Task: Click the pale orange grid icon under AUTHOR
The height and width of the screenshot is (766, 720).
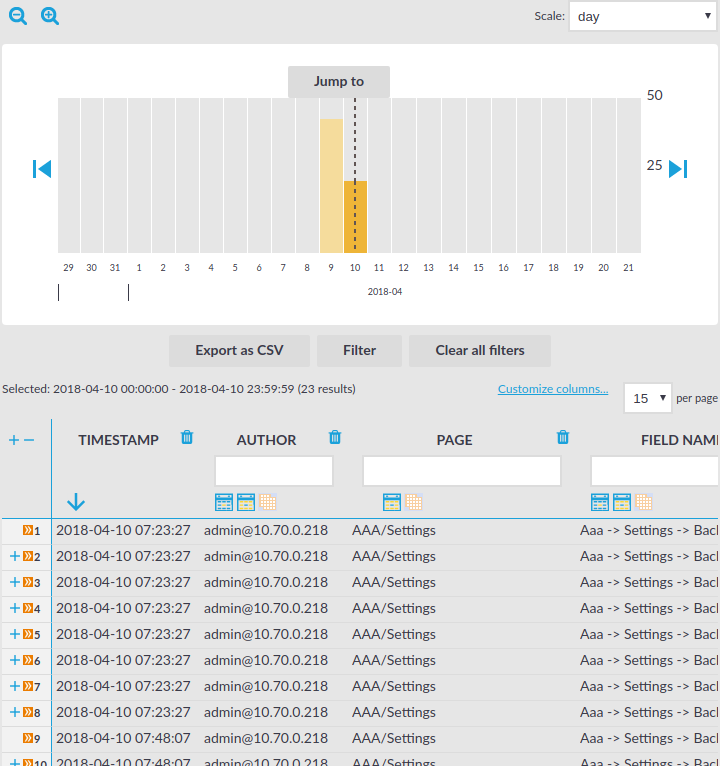Action: 268,502
